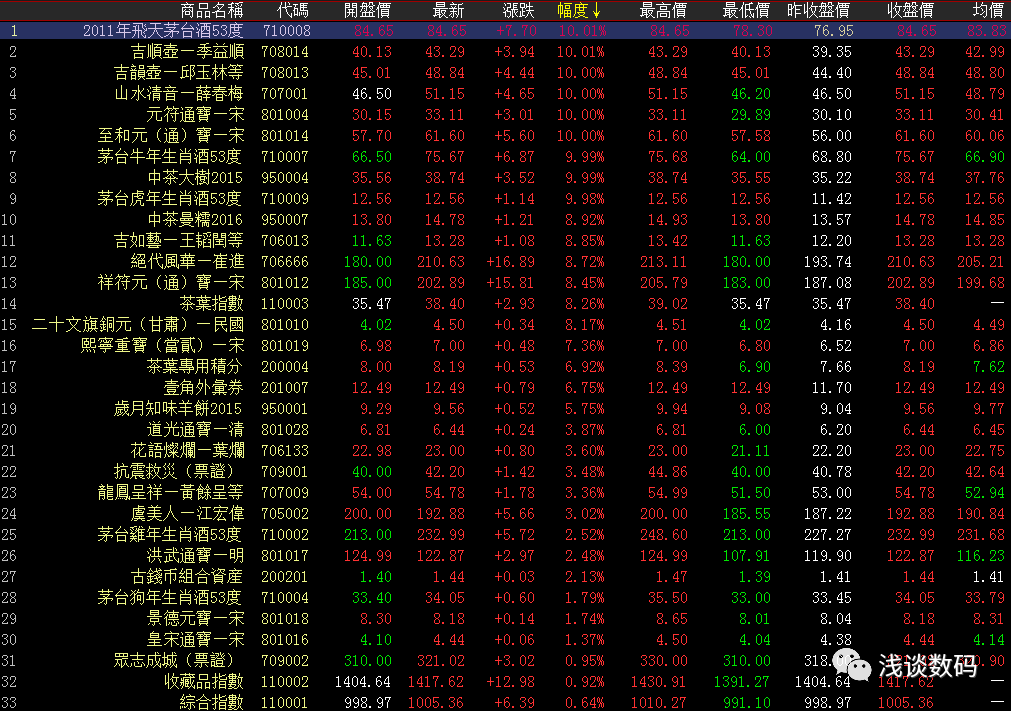Click the 最高價 column header
This screenshot has height=711, width=1011.
(663, 10)
